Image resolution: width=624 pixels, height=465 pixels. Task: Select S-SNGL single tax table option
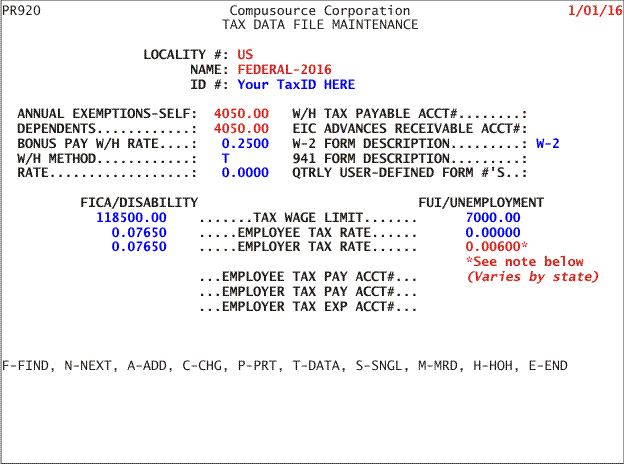tap(379, 366)
